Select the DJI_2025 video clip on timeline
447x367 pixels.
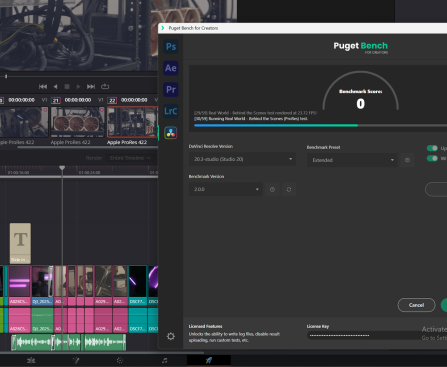pyautogui.click(x=42, y=286)
